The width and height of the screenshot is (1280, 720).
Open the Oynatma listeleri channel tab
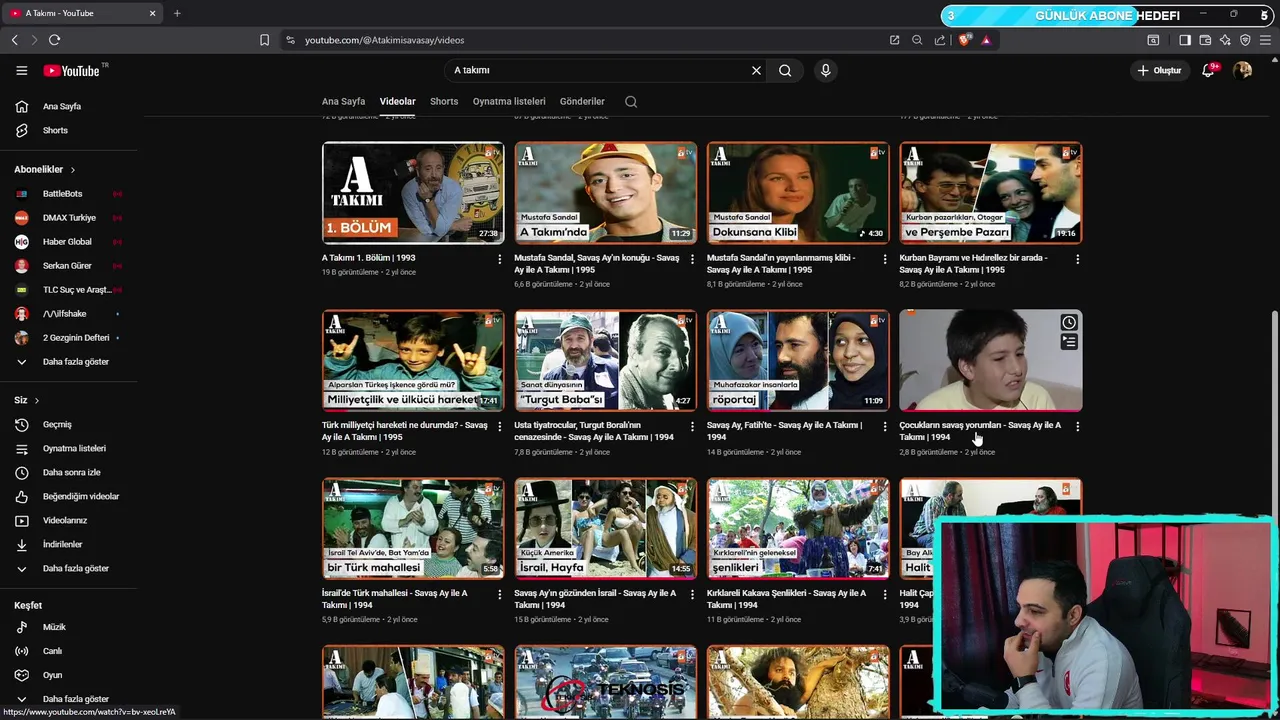pos(509,101)
